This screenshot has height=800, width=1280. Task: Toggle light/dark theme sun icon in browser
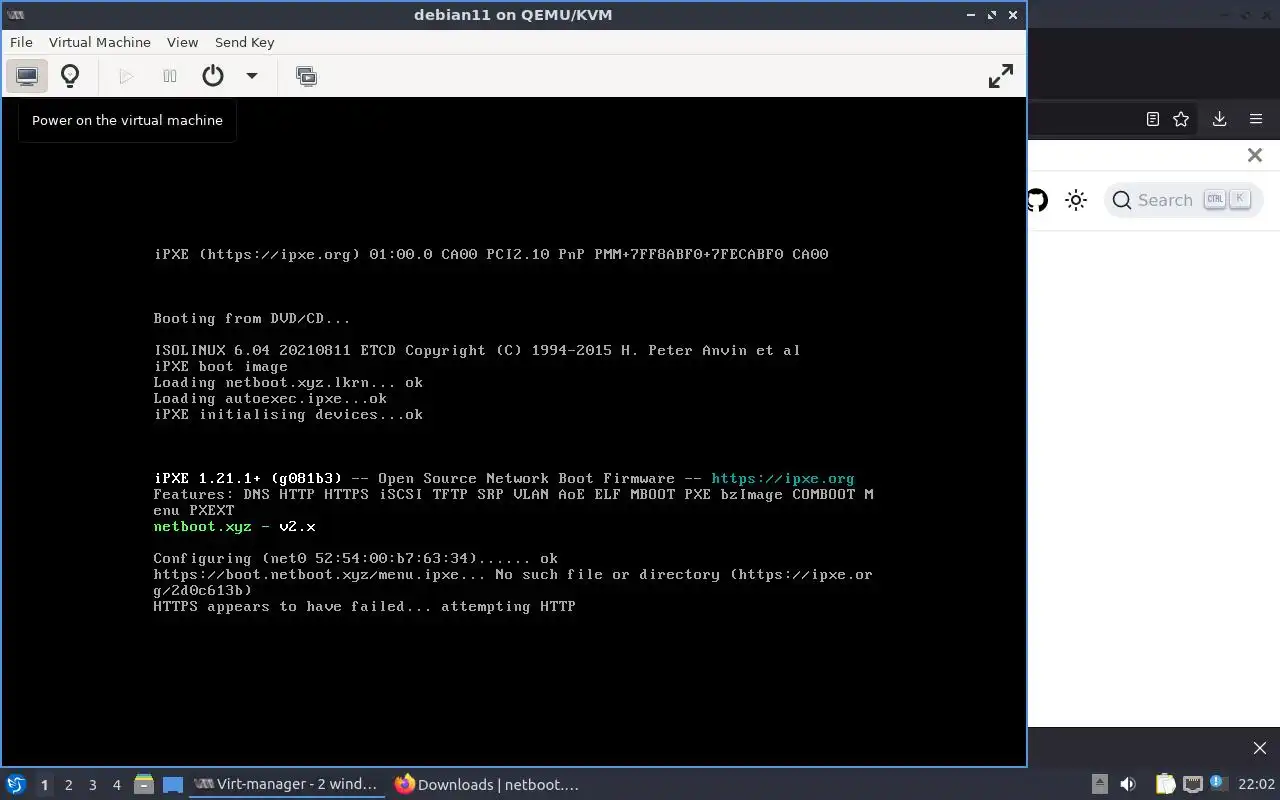pyautogui.click(x=1076, y=200)
